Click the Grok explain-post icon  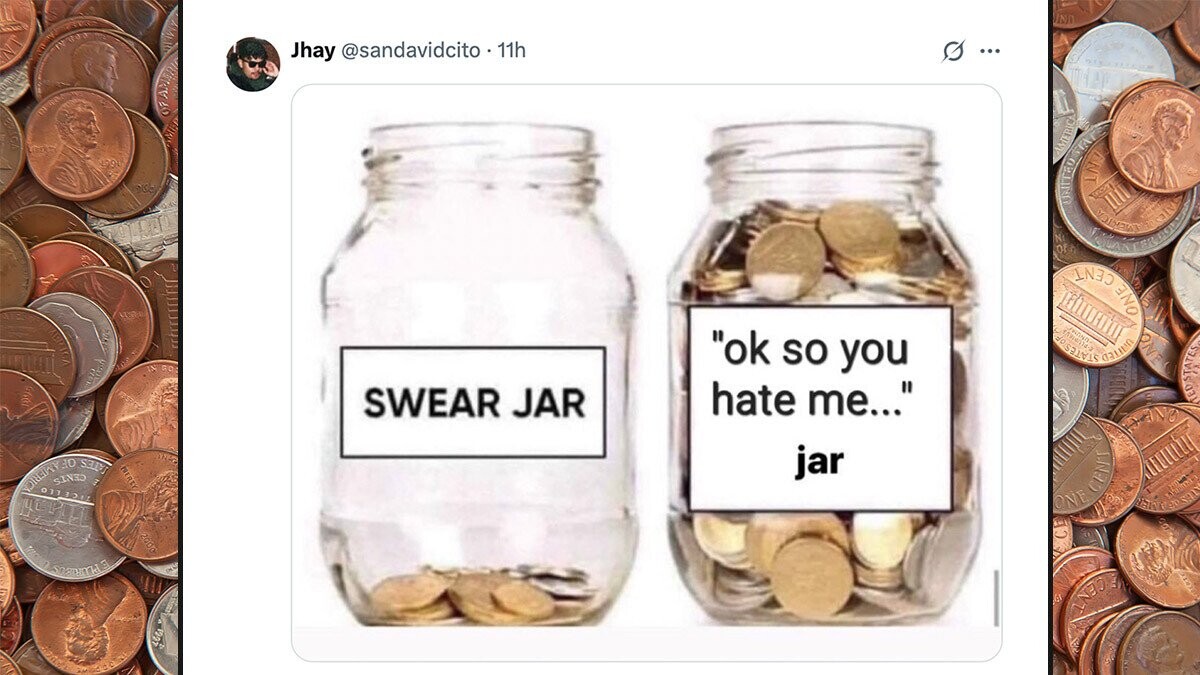pos(953,51)
